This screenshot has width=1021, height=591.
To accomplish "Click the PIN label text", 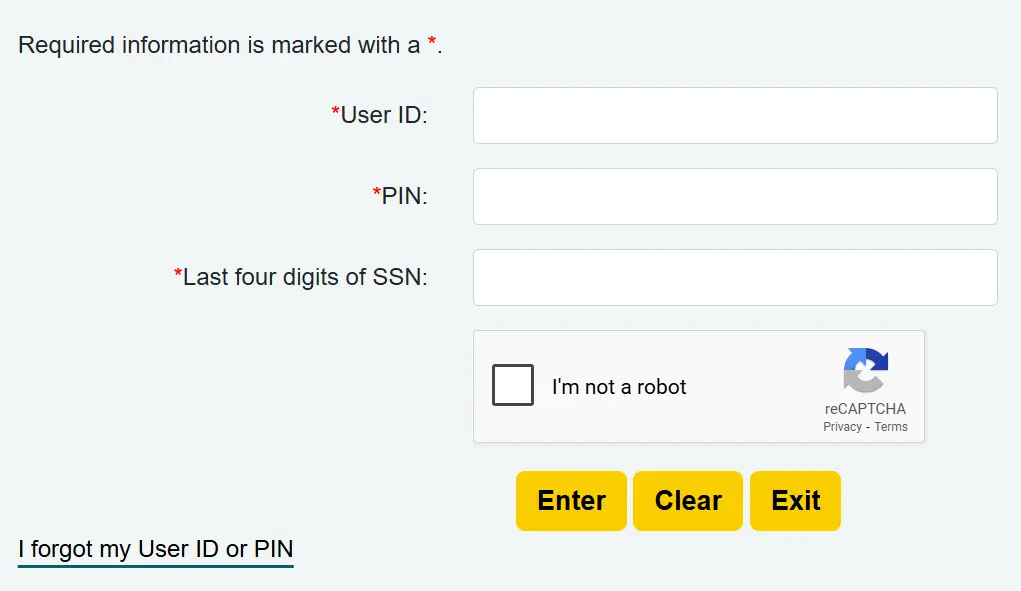I will tap(405, 197).
